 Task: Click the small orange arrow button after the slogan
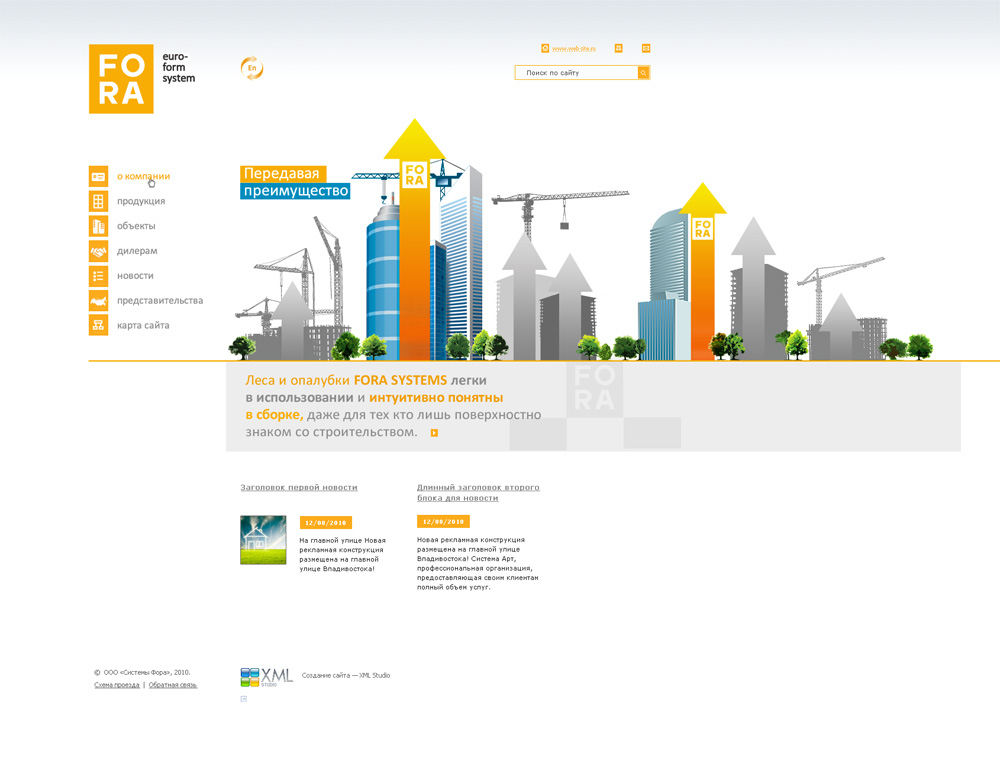pos(434,432)
